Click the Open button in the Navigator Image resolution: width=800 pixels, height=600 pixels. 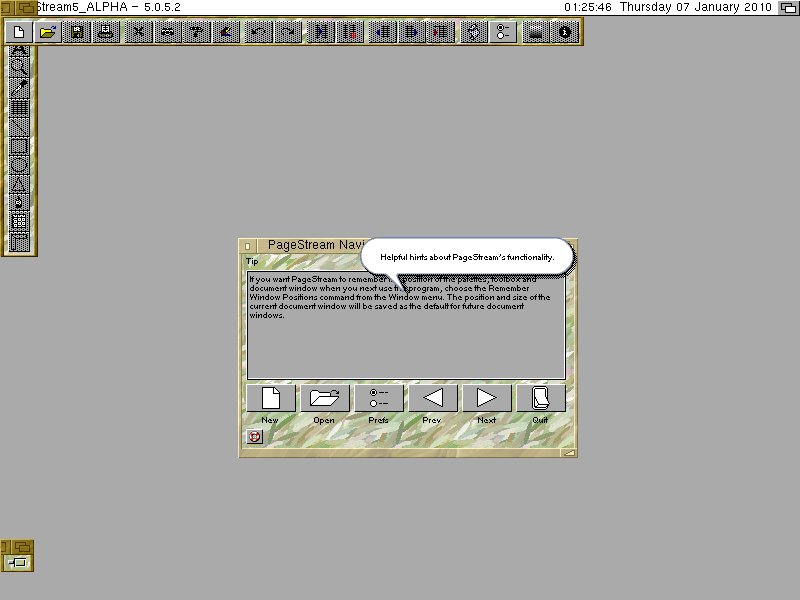pos(324,398)
